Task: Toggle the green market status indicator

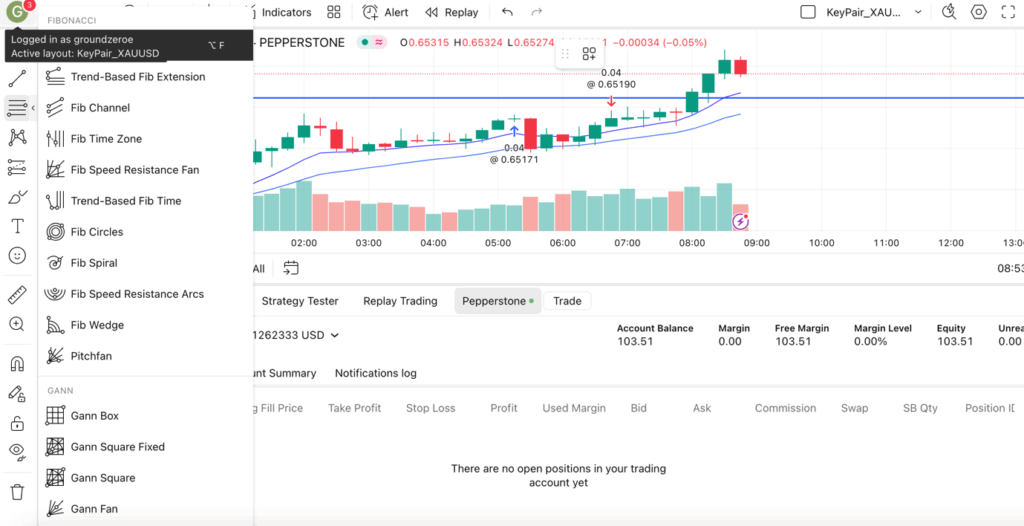Action: point(364,42)
